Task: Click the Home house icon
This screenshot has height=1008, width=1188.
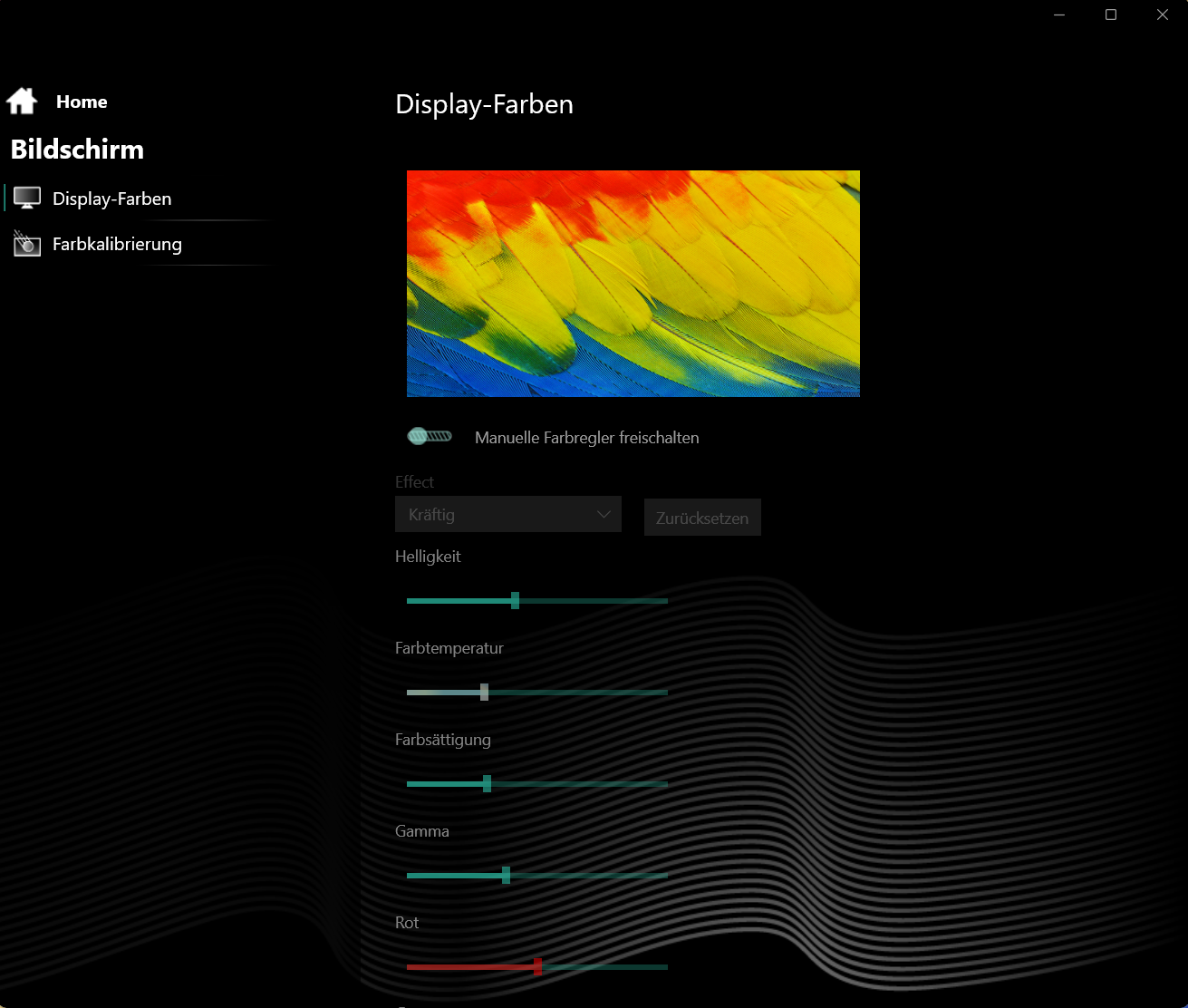Action: click(22, 101)
